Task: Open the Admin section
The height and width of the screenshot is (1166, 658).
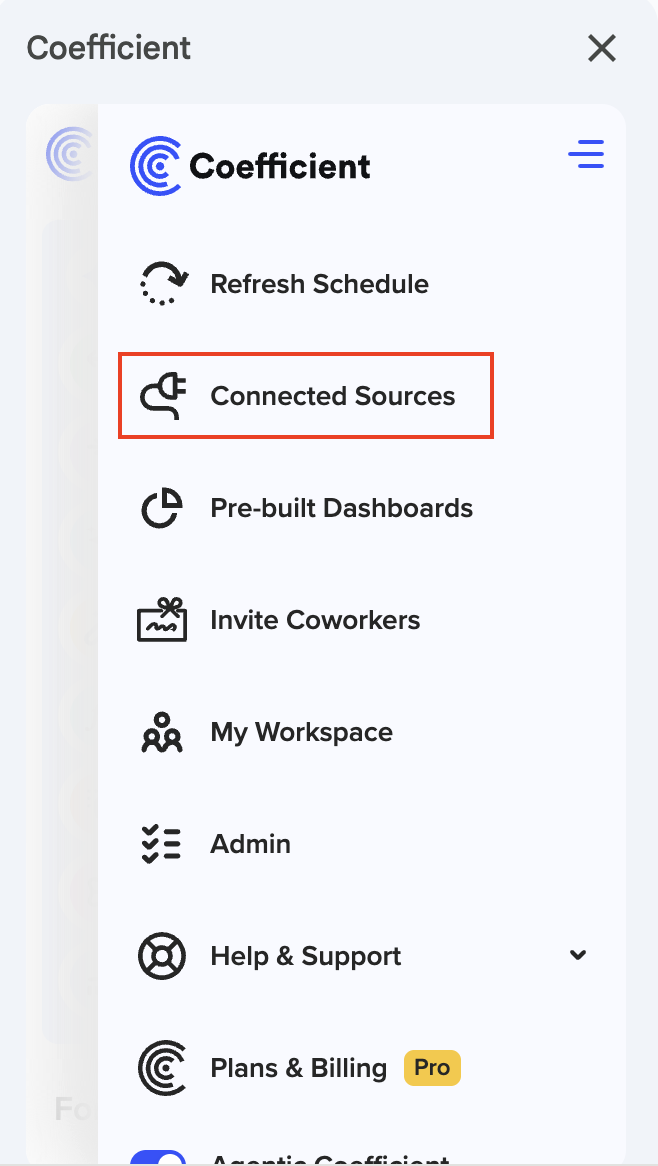Action: (x=250, y=844)
